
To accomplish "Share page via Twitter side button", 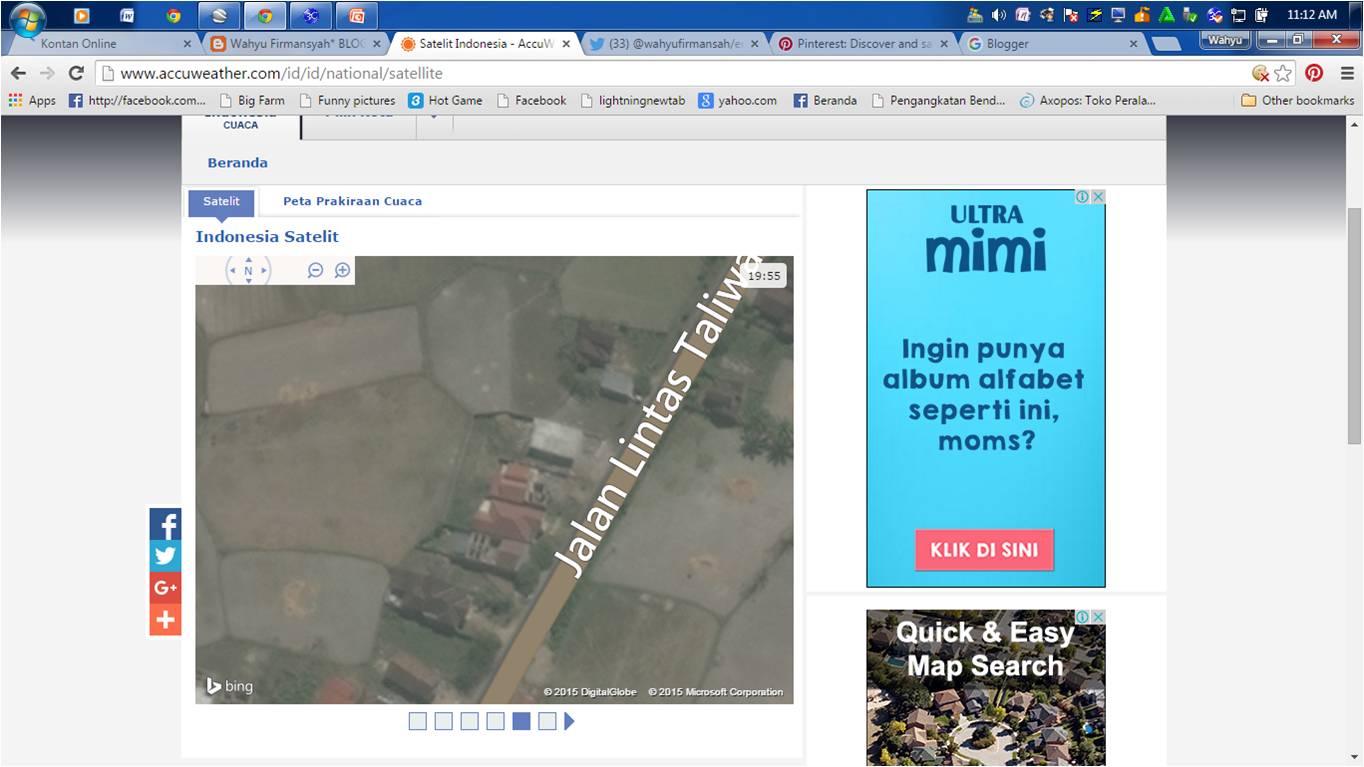I will coord(166,556).
